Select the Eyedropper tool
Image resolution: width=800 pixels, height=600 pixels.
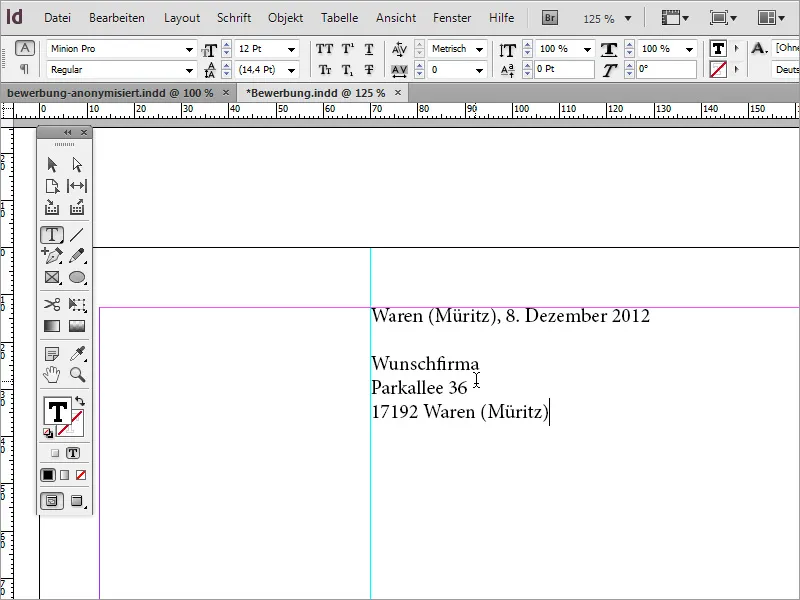(x=77, y=353)
